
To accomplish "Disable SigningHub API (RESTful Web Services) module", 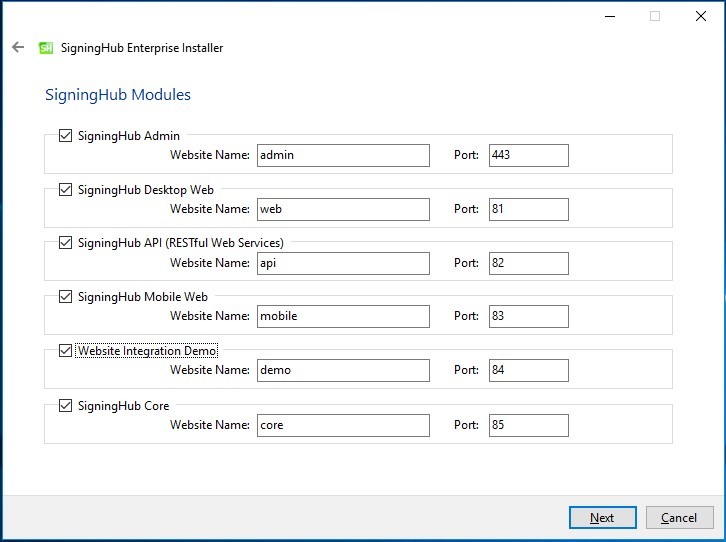I will click(65, 243).
